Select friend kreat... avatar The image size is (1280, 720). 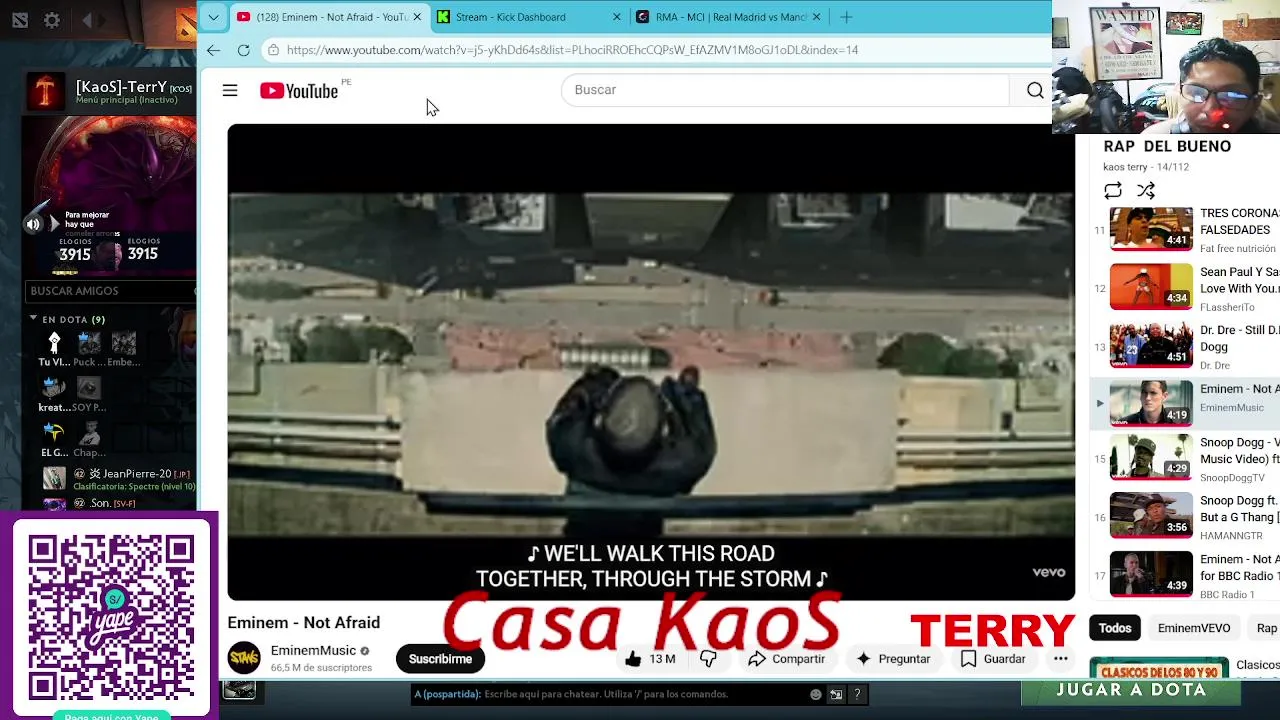click(x=54, y=388)
